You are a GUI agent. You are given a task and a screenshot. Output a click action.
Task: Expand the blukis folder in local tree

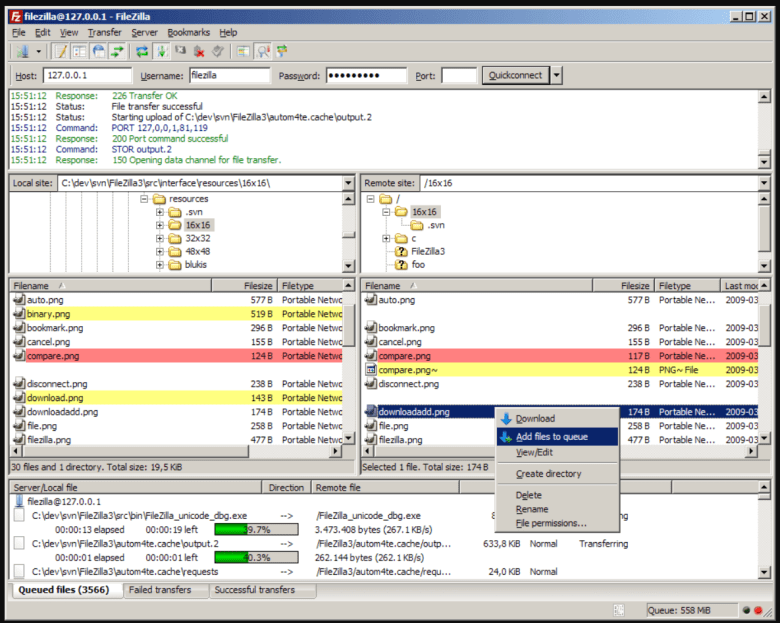(159, 265)
